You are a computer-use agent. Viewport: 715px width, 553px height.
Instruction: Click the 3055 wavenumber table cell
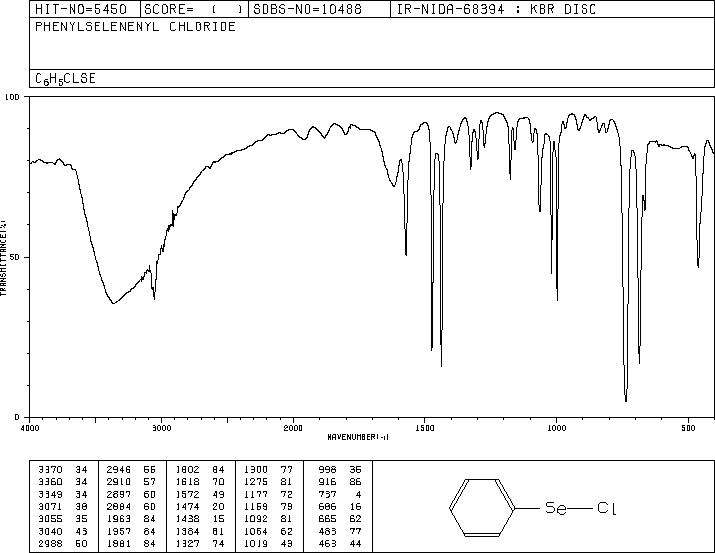point(50,519)
